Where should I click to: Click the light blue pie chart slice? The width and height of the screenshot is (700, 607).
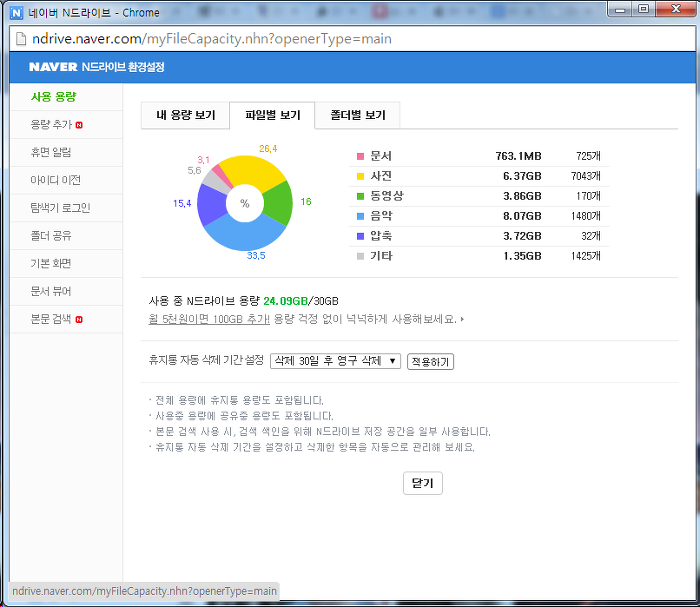click(245, 233)
